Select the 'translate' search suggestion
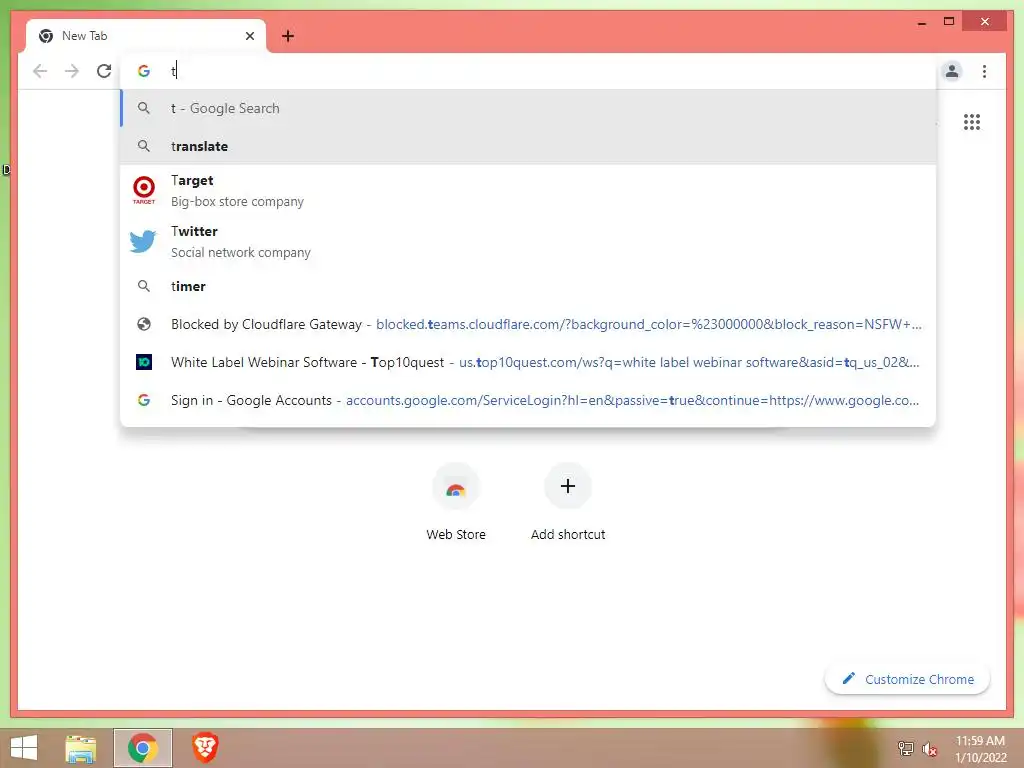The width and height of the screenshot is (1024, 768). (528, 146)
